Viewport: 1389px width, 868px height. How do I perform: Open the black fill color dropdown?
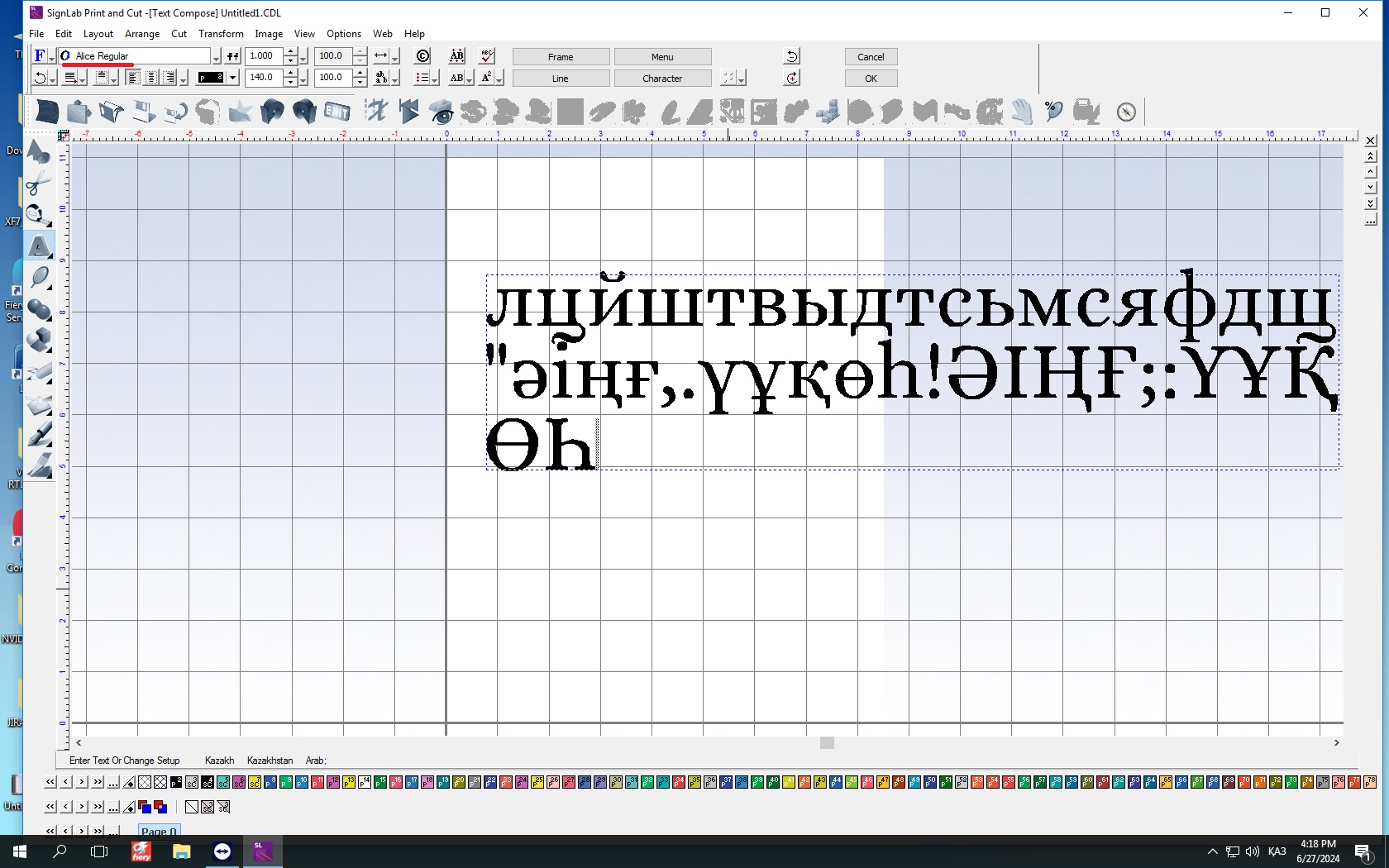[232, 78]
